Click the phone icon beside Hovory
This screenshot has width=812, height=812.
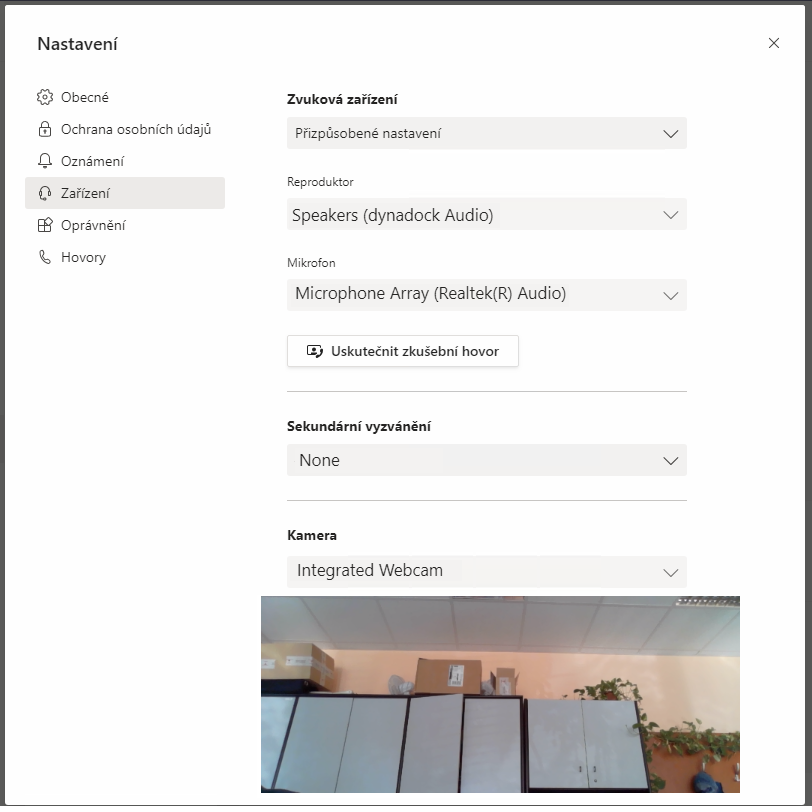click(45, 257)
